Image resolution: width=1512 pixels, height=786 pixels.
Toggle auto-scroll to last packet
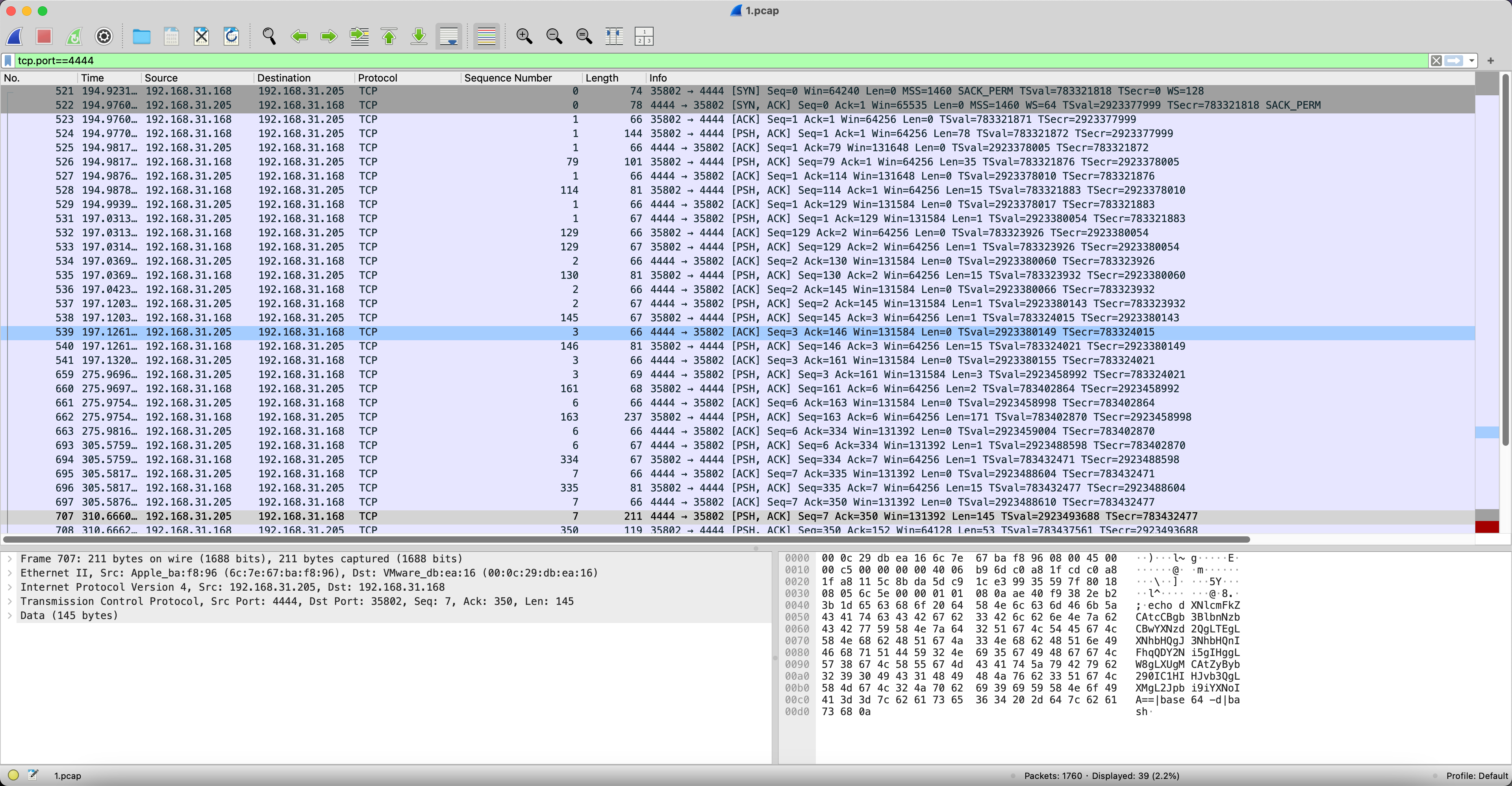(x=449, y=36)
